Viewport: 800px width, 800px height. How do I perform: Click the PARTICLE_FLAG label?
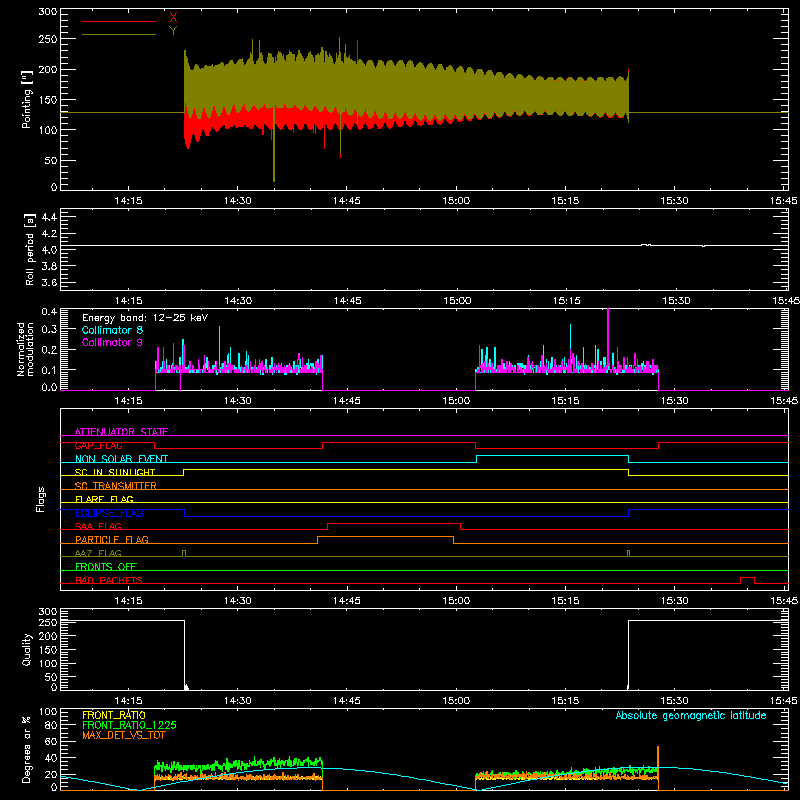[112, 539]
